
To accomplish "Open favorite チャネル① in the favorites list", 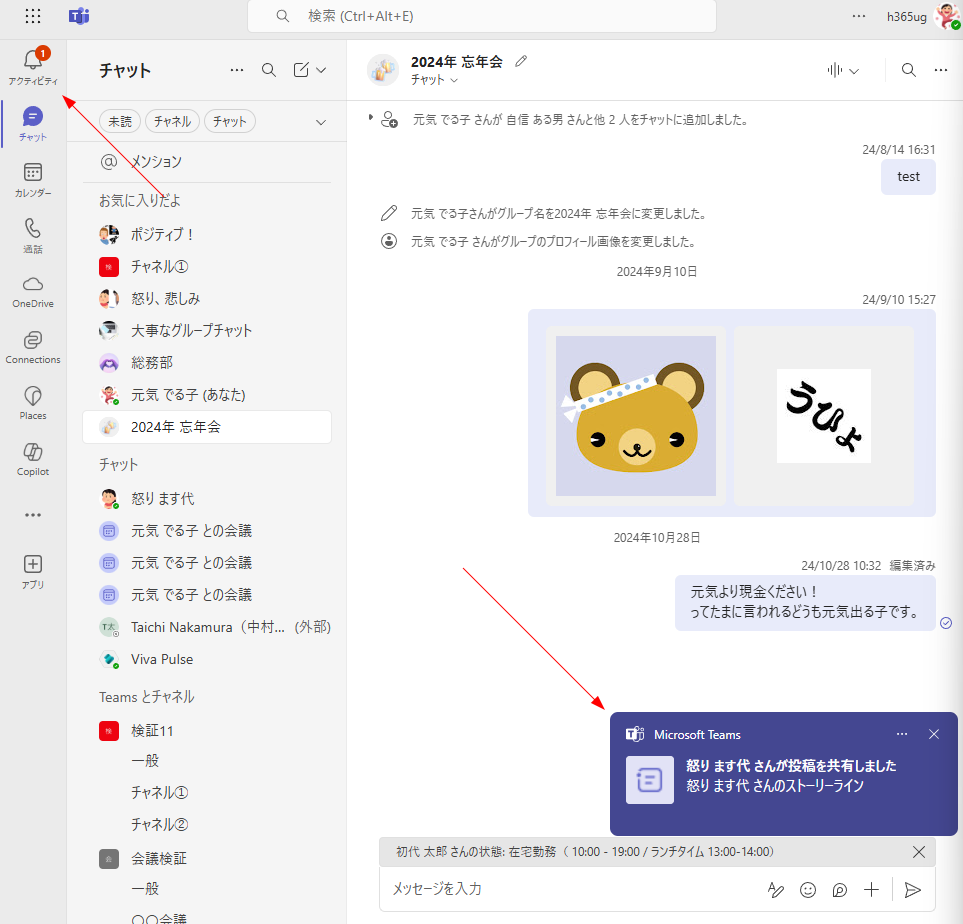I will pyautogui.click(x=207, y=267).
